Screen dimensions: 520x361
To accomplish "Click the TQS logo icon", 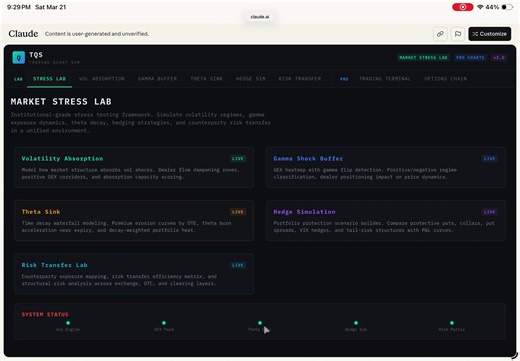I will coord(19,57).
